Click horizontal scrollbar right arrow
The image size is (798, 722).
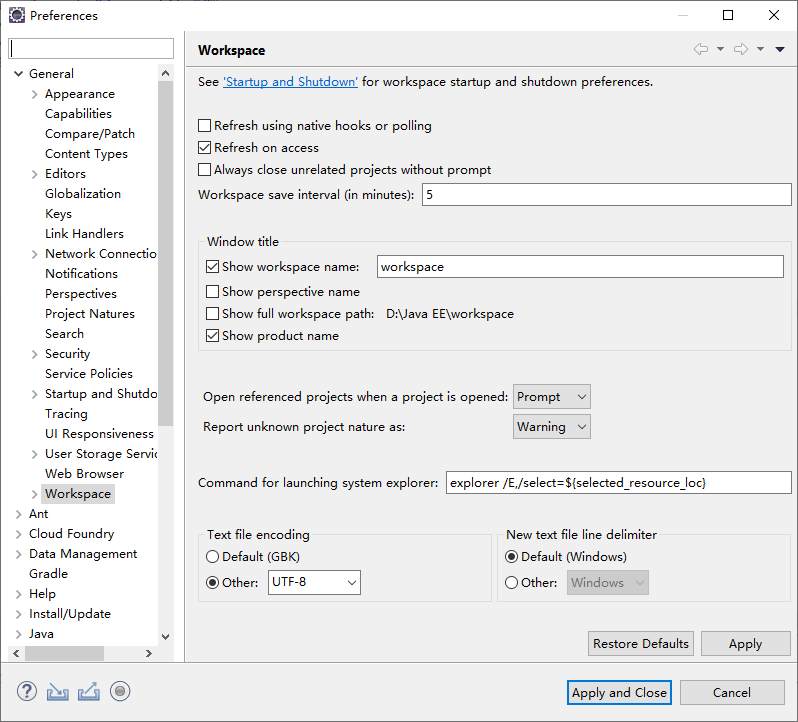(149, 653)
